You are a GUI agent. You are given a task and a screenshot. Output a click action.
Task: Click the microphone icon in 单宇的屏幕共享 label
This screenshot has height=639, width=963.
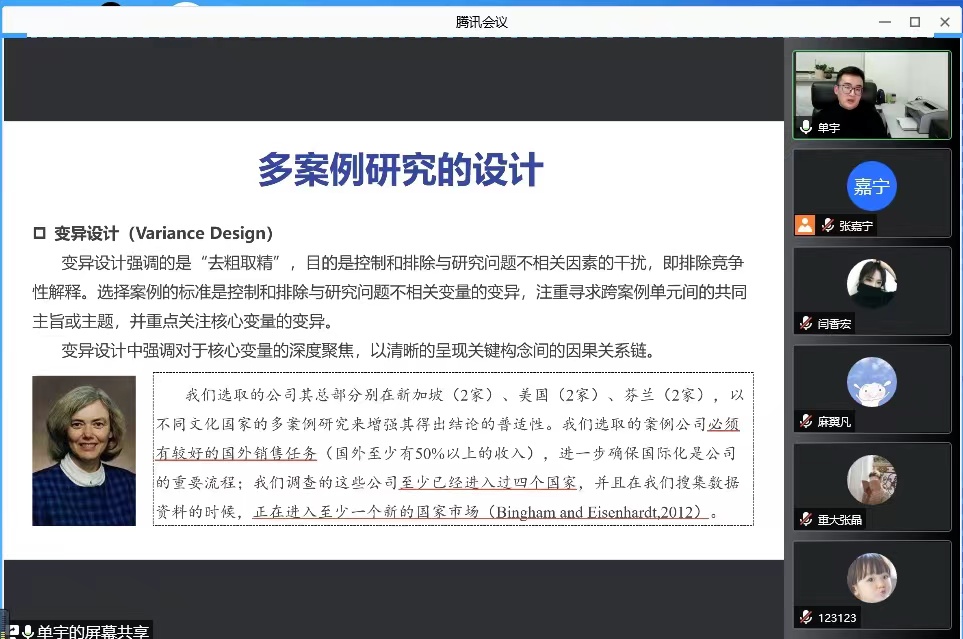tap(28, 631)
